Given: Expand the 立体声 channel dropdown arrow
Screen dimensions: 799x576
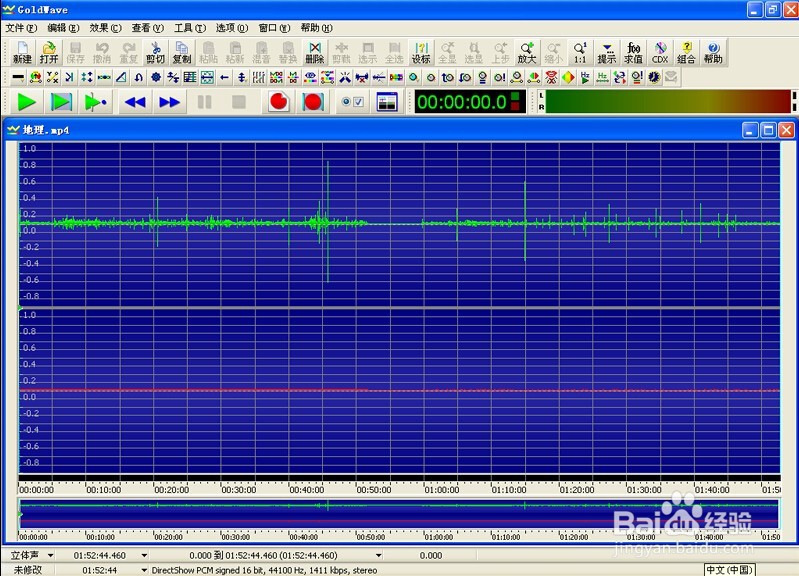Looking at the screenshot, I should coord(50,556).
